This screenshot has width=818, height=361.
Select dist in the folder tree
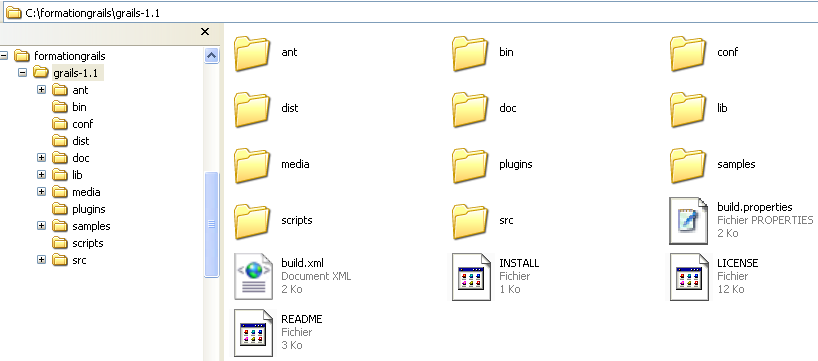tap(80, 141)
